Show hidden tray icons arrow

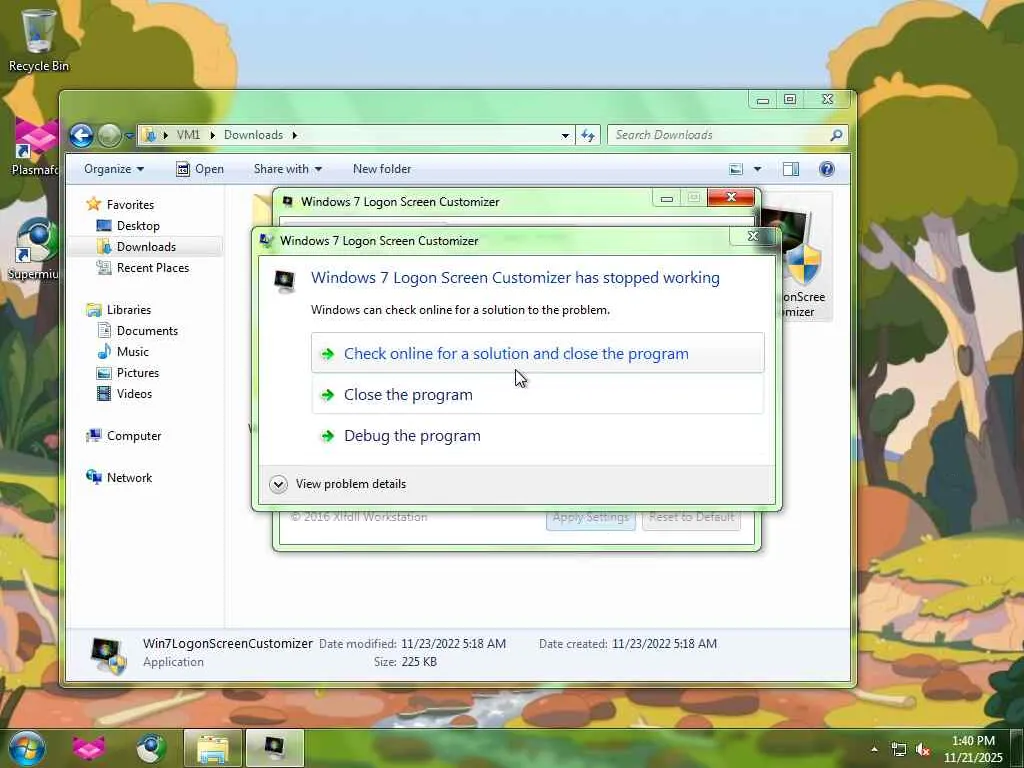tap(874, 749)
